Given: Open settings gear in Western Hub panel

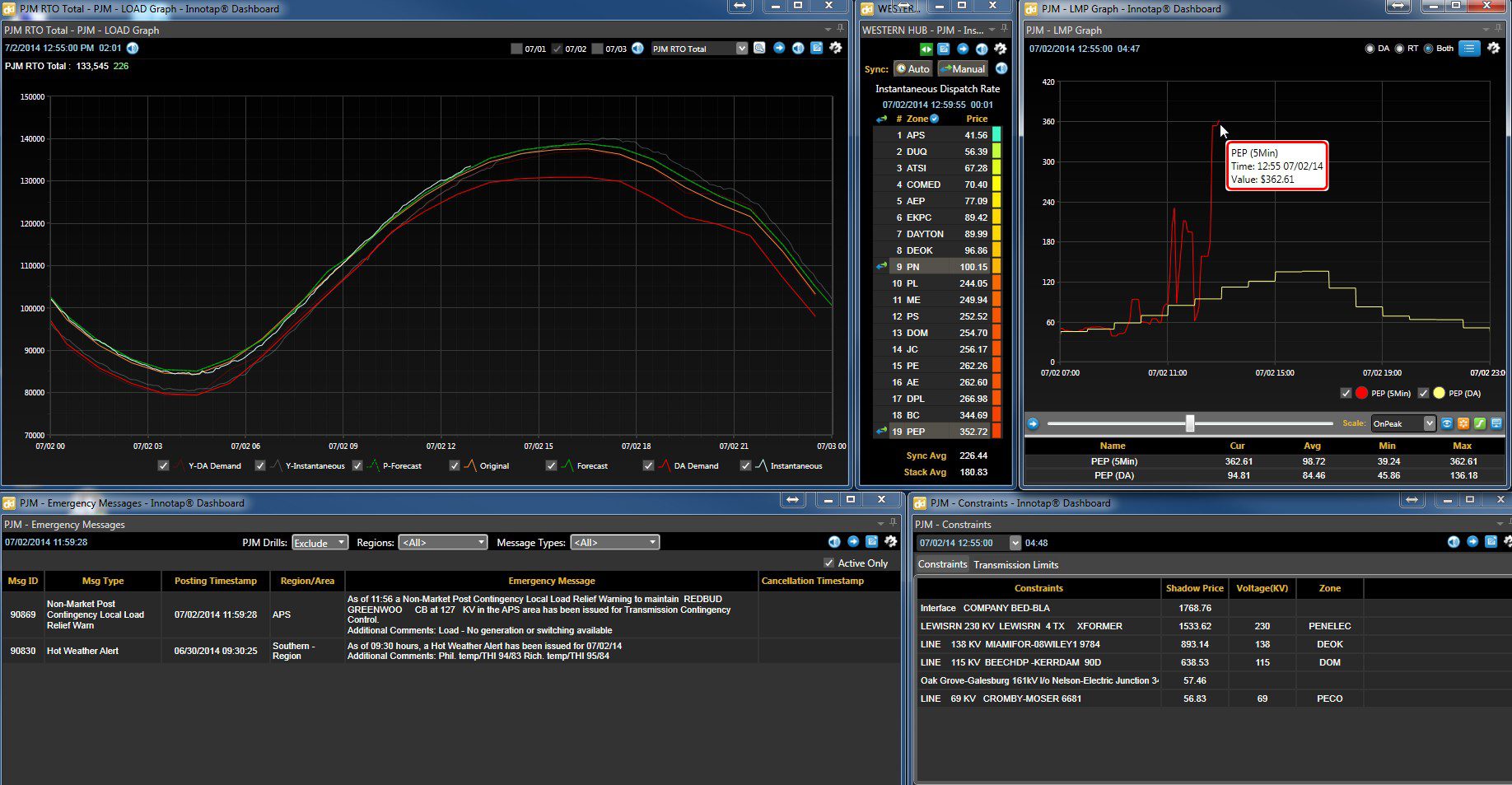Looking at the screenshot, I should [1000, 49].
